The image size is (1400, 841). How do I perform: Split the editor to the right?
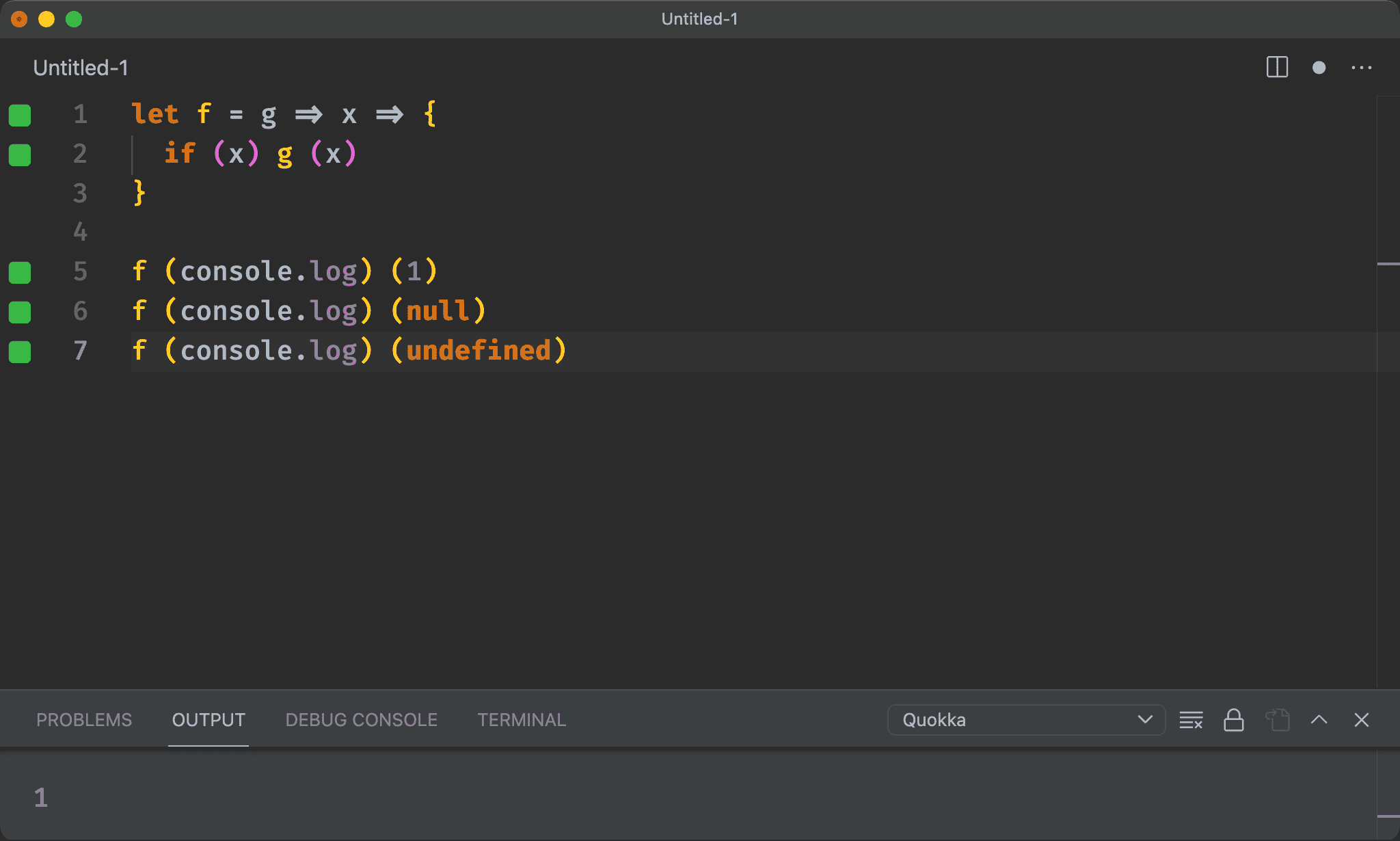point(1277,67)
